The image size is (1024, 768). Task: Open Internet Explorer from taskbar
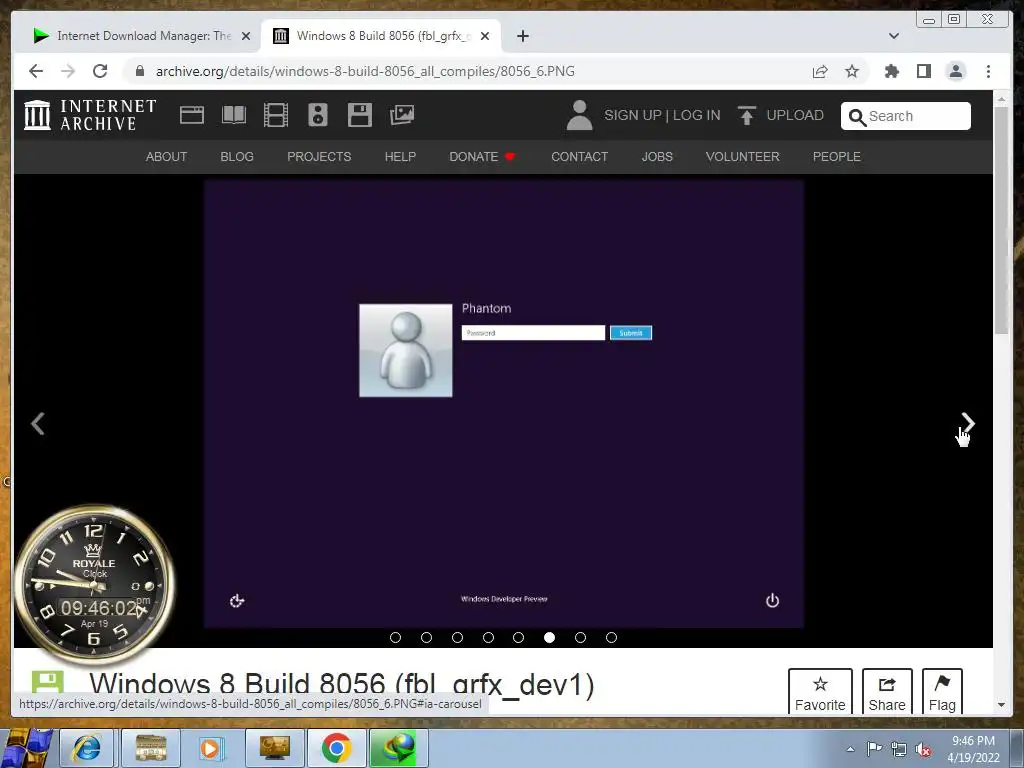tap(87, 748)
